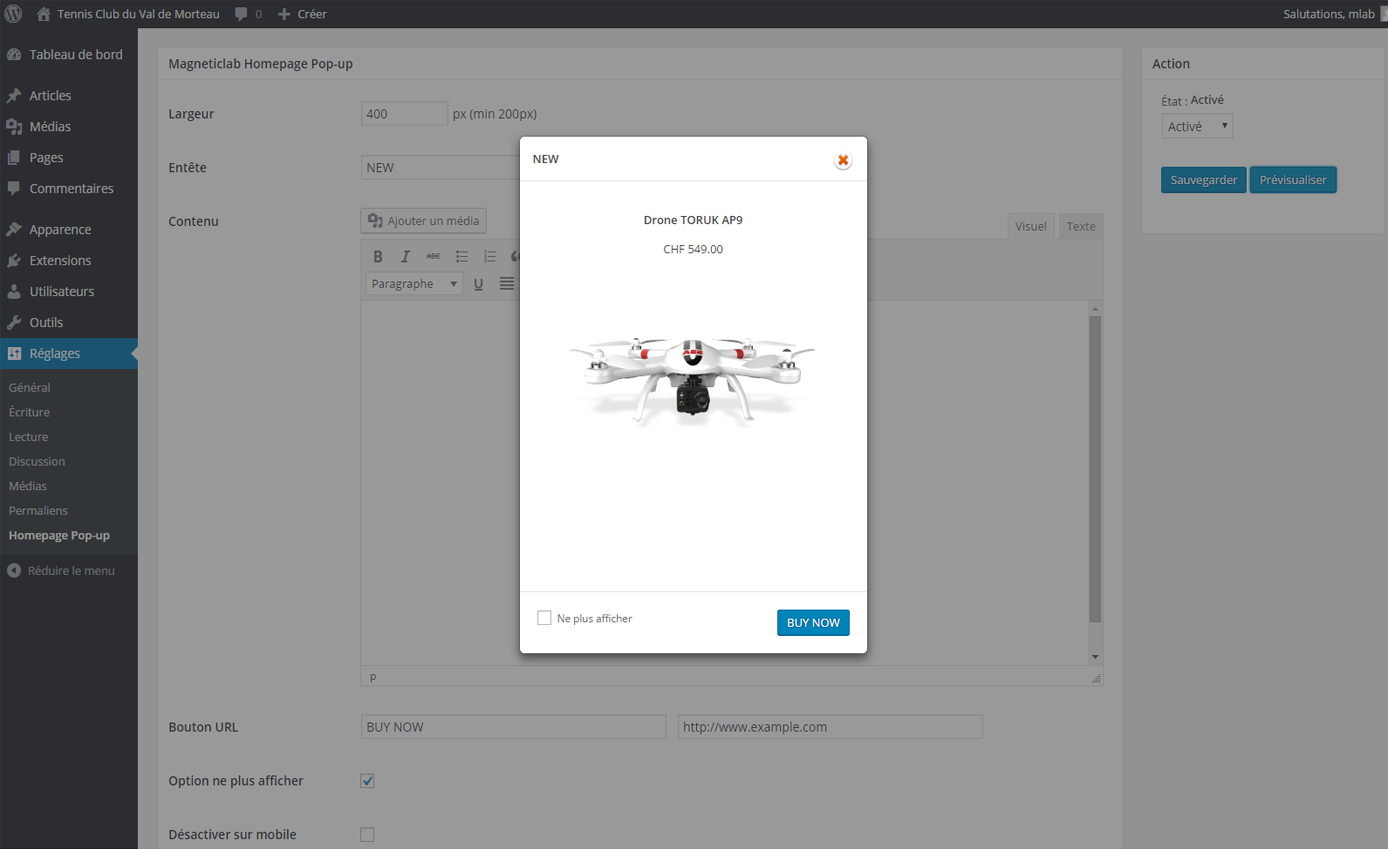Open the Paragraphe format dropdown

414,284
